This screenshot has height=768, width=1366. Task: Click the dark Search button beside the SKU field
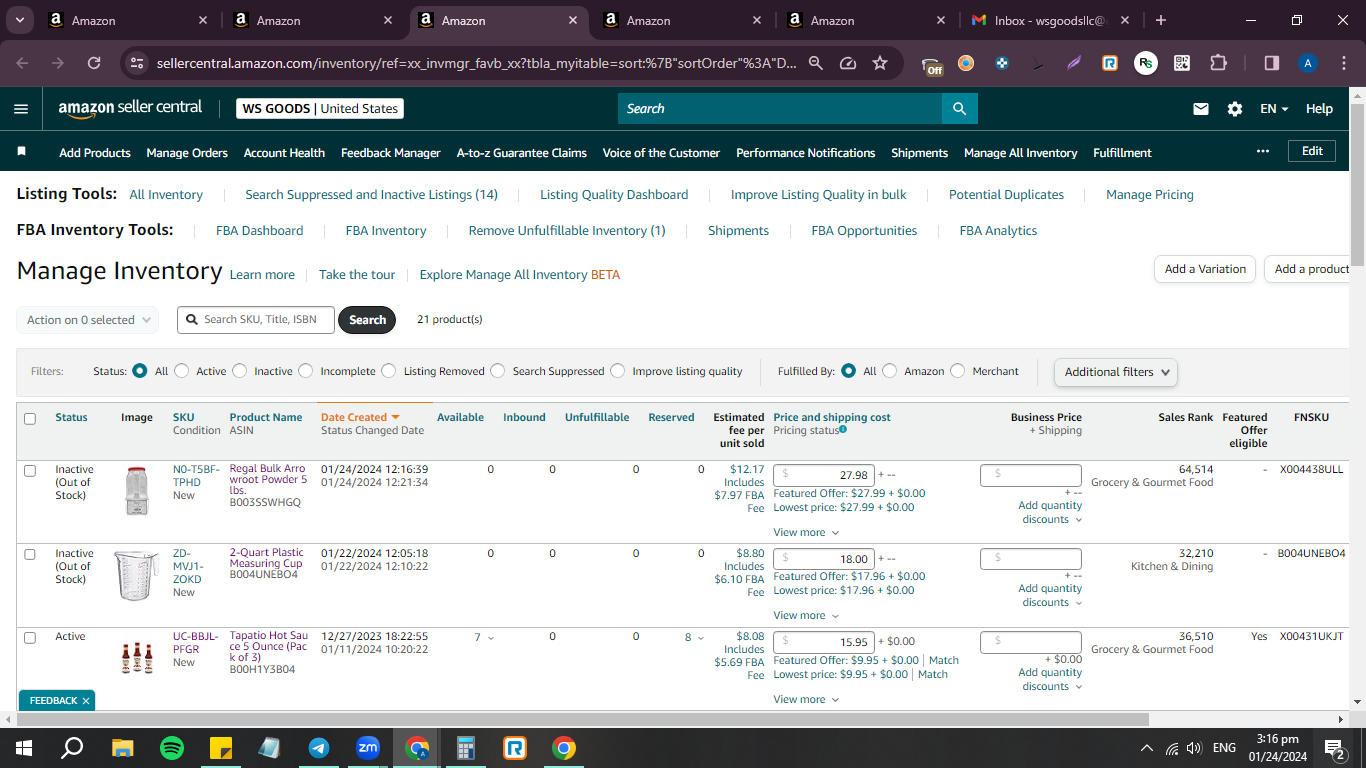(x=367, y=320)
